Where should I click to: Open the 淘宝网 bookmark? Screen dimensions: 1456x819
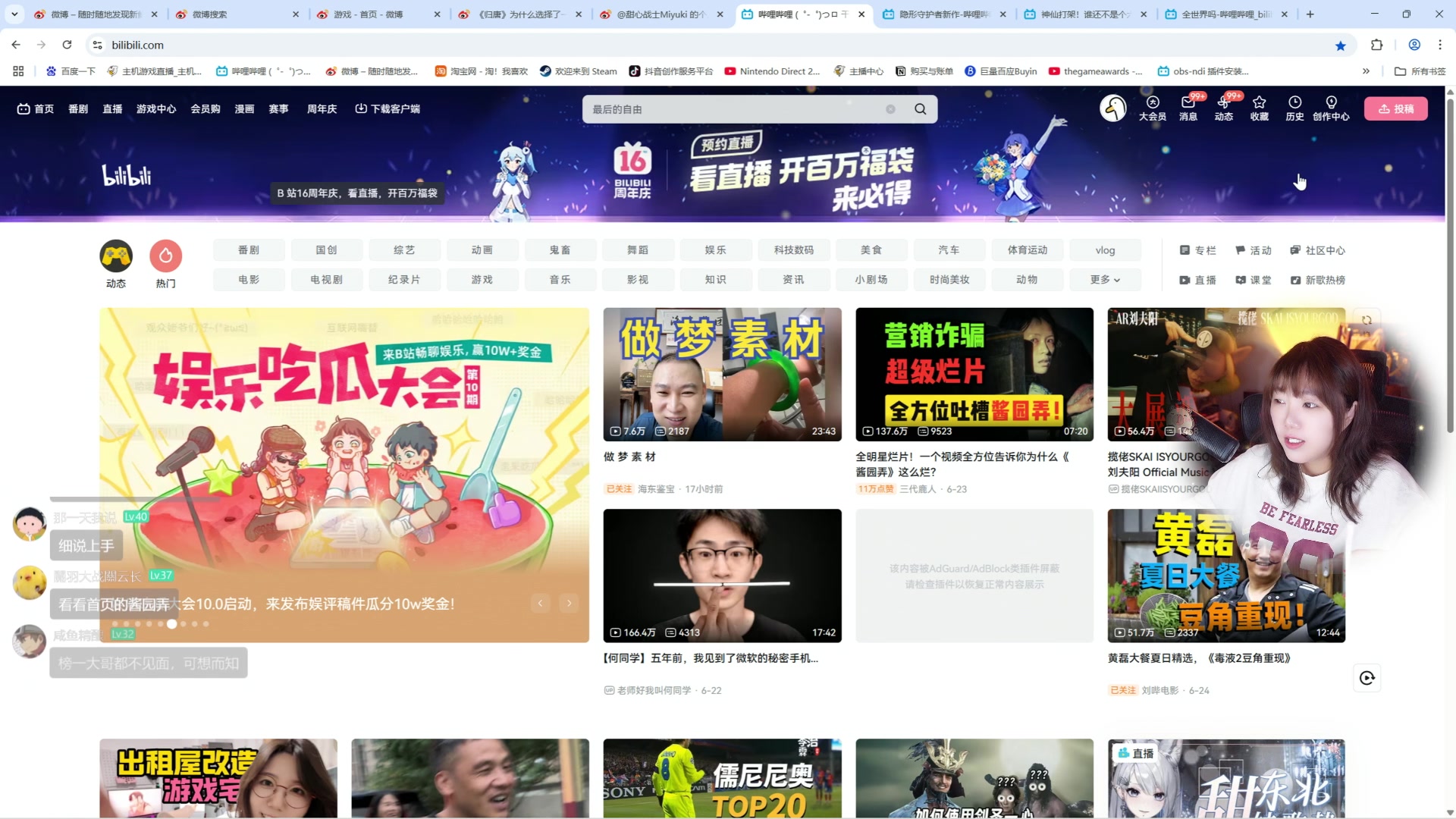click(481, 71)
